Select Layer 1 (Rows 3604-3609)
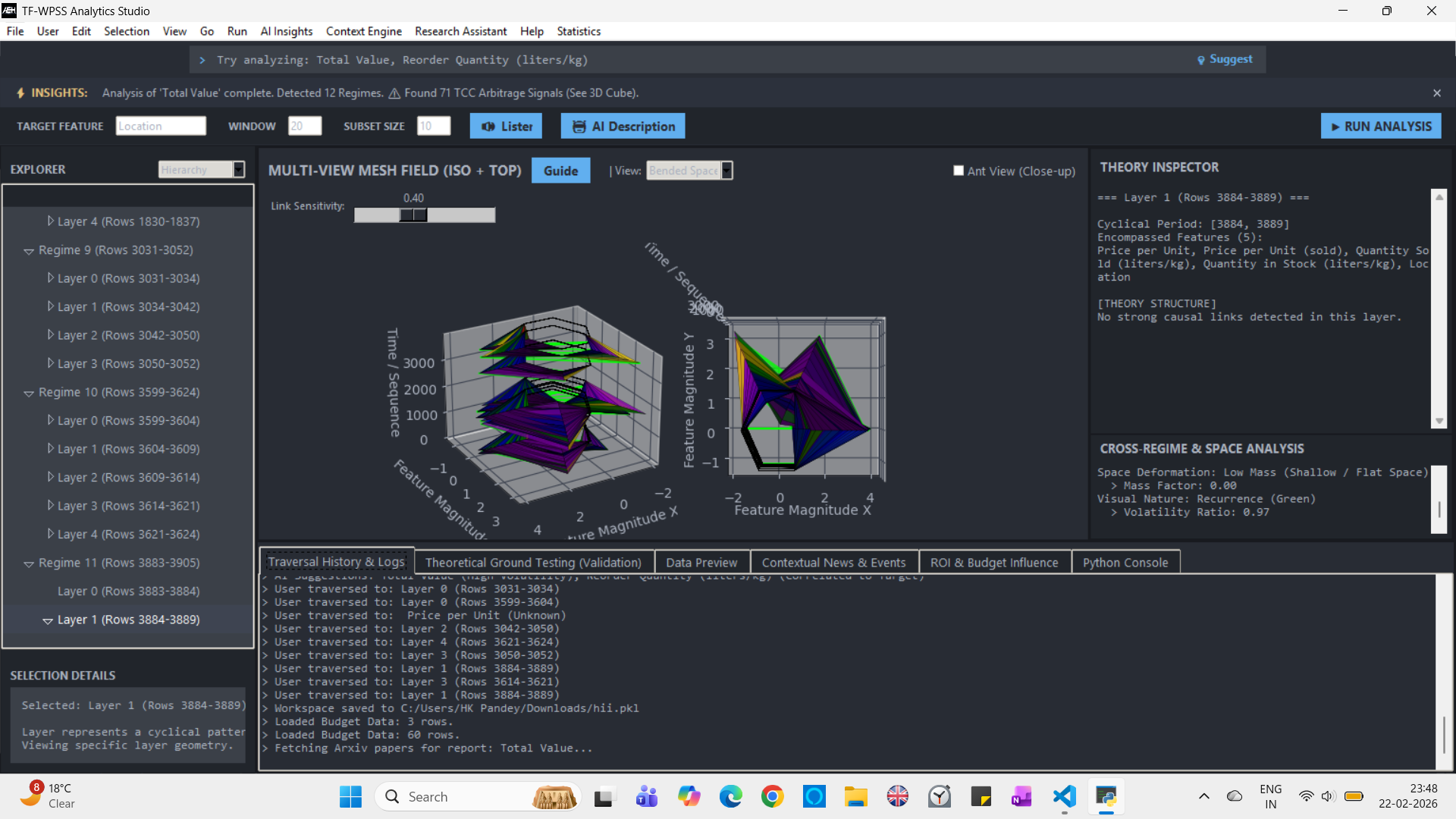 [x=128, y=449]
